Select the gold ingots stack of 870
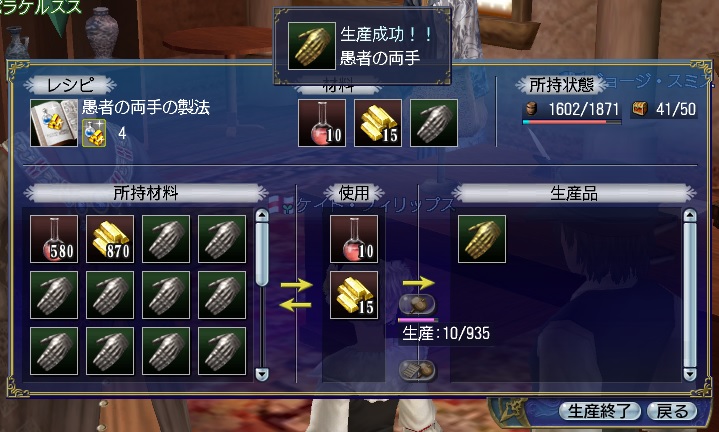The height and width of the screenshot is (432, 719). 110,239
